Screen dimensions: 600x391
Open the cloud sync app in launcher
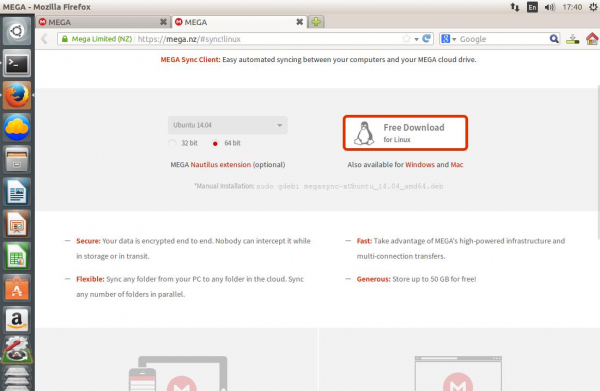(17, 127)
